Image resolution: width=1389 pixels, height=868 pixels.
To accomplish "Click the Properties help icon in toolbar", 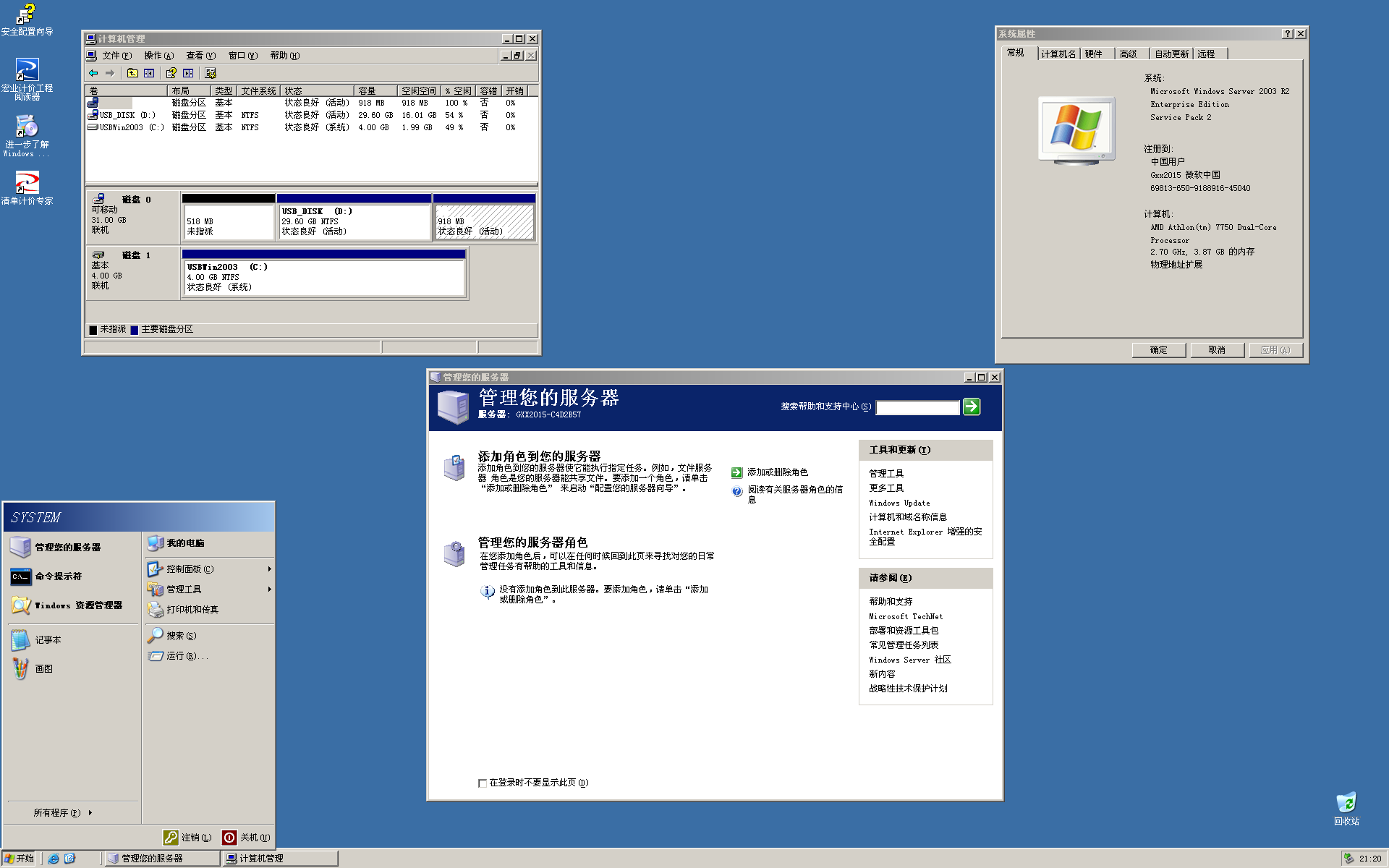I will click(x=171, y=73).
